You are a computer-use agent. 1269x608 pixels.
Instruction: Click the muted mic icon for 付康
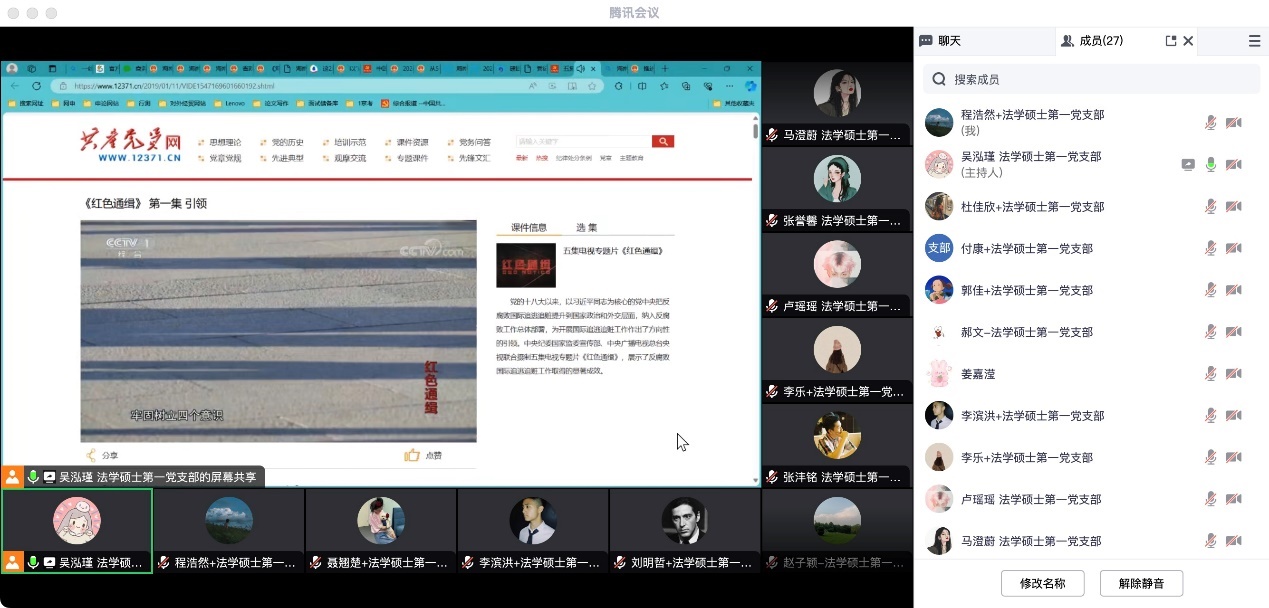point(1211,248)
